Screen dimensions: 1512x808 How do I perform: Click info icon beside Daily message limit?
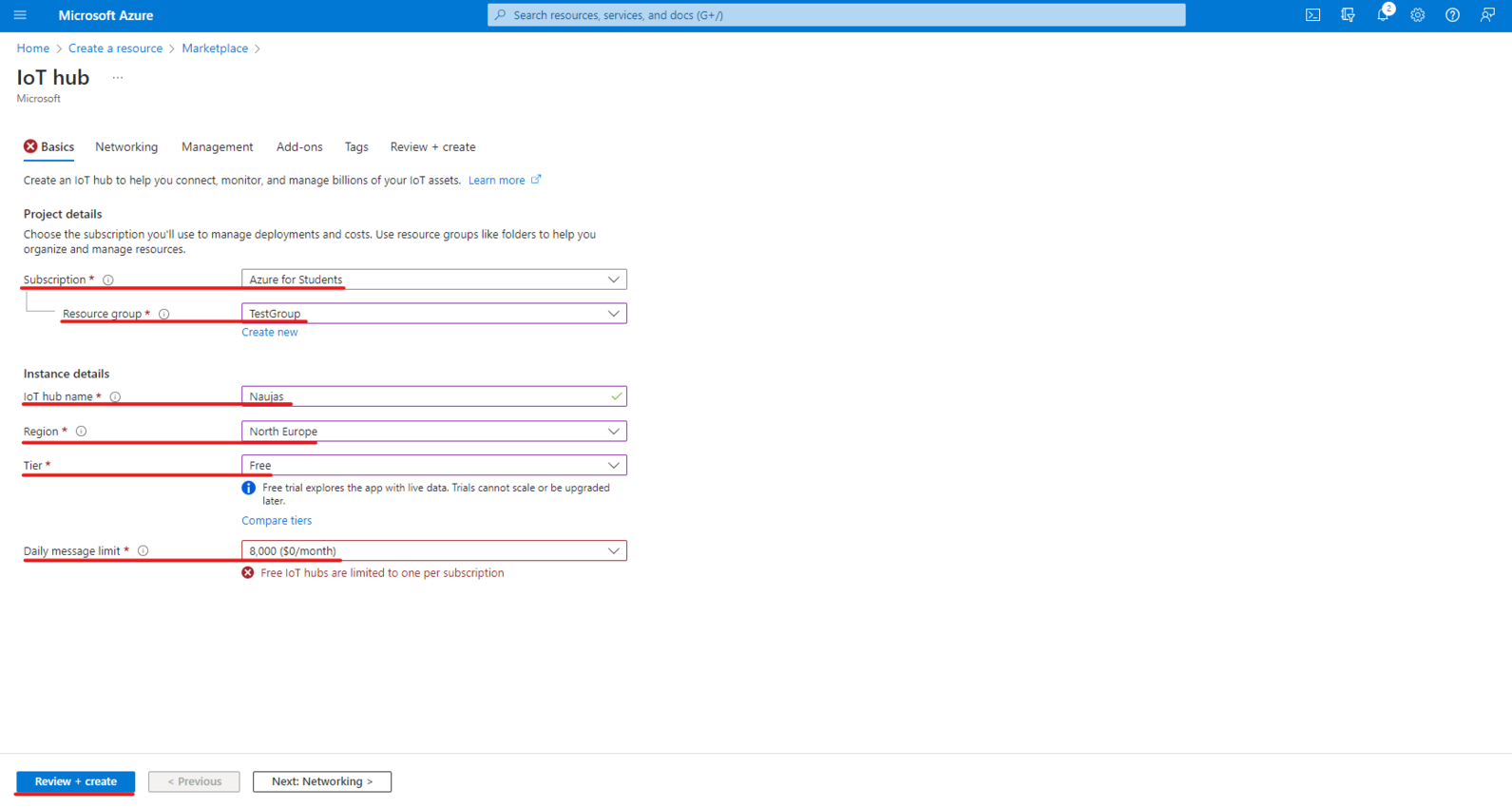144,551
